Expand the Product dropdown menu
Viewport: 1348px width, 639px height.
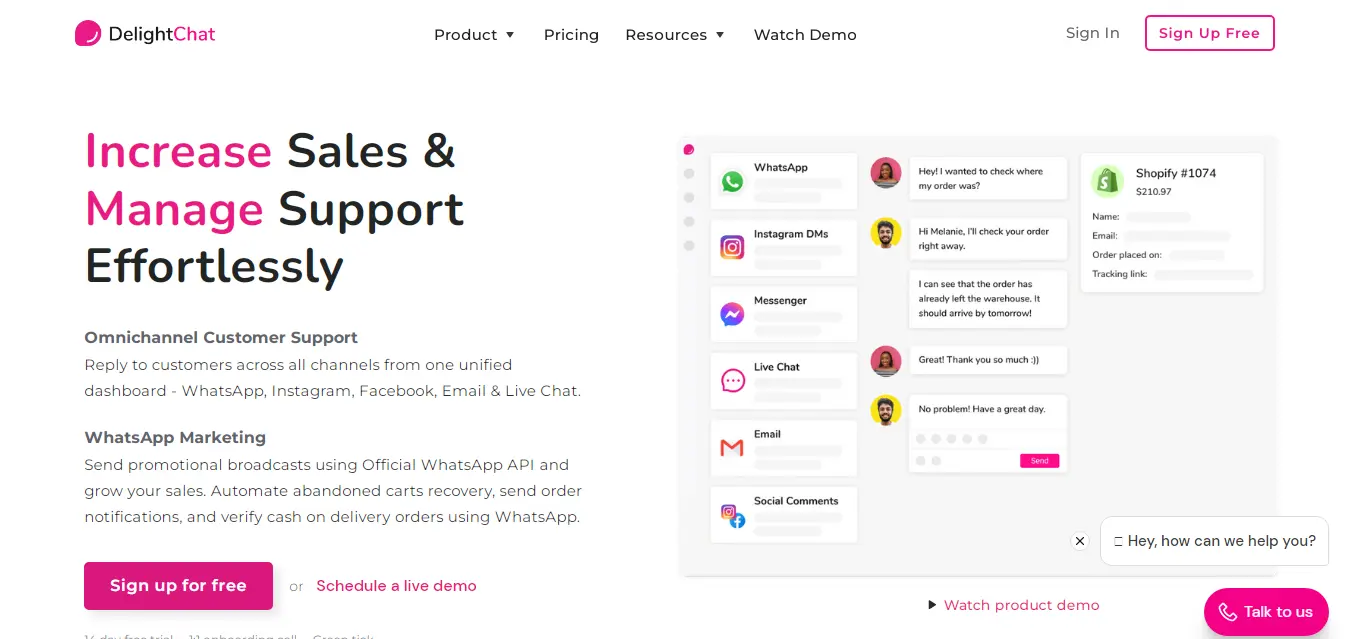point(474,35)
